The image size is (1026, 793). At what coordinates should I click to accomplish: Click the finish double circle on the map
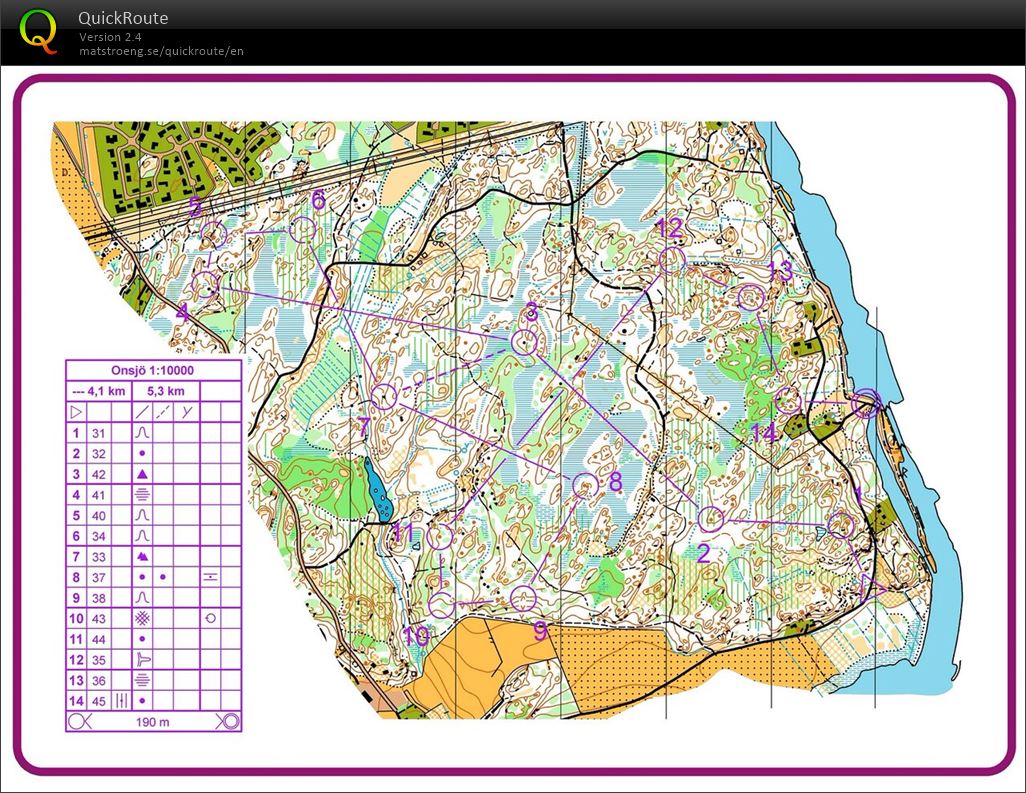tap(866, 404)
